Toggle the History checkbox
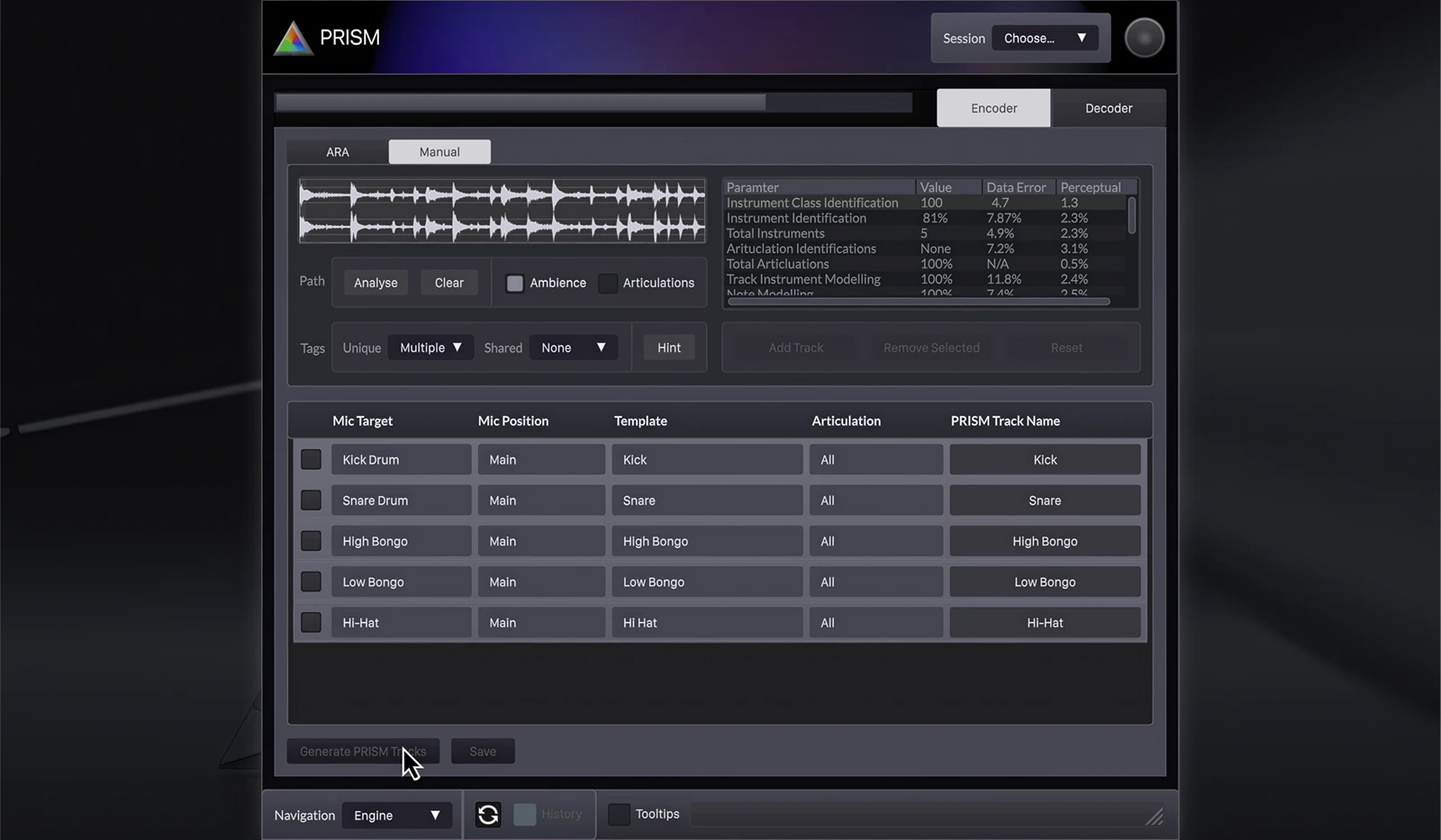The image size is (1441, 840). click(x=524, y=814)
